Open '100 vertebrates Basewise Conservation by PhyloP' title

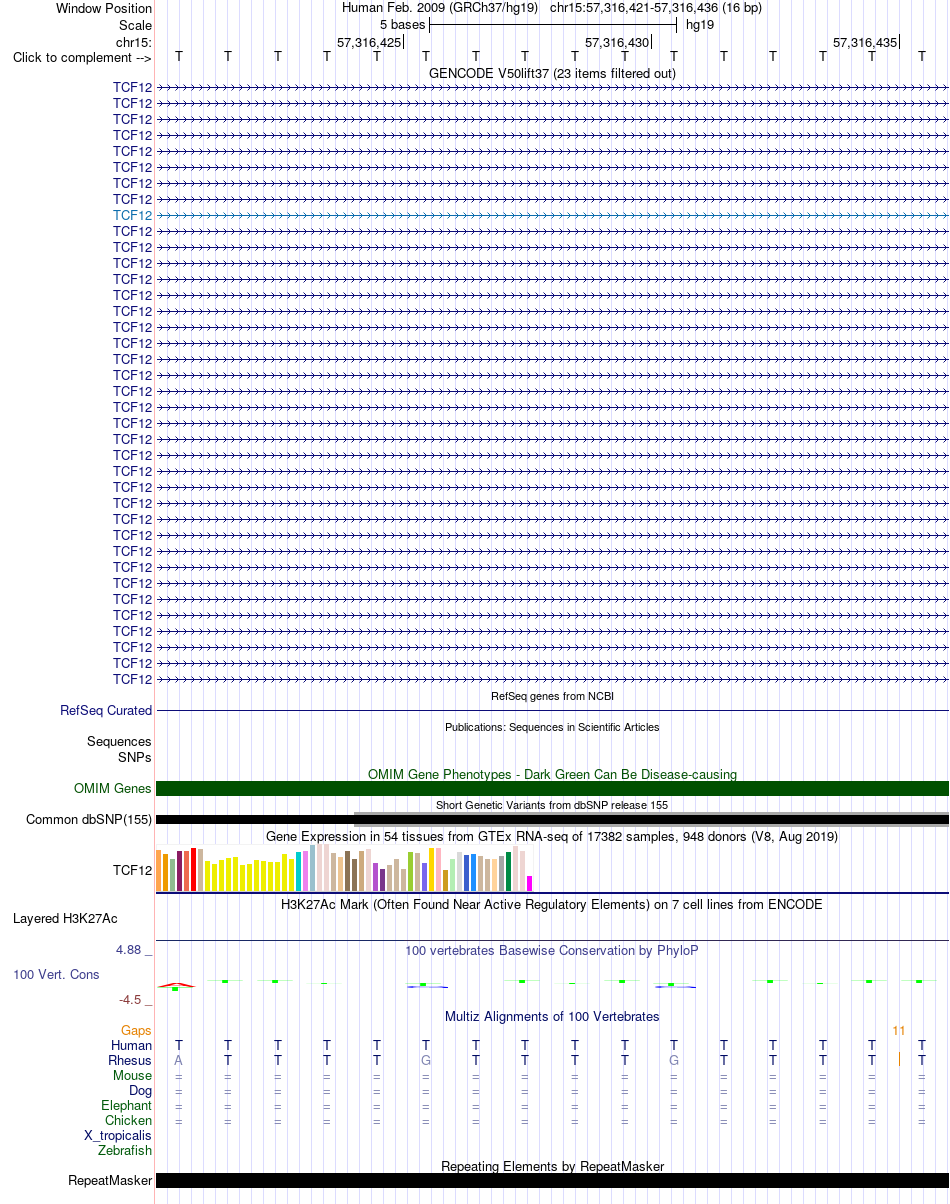552,950
